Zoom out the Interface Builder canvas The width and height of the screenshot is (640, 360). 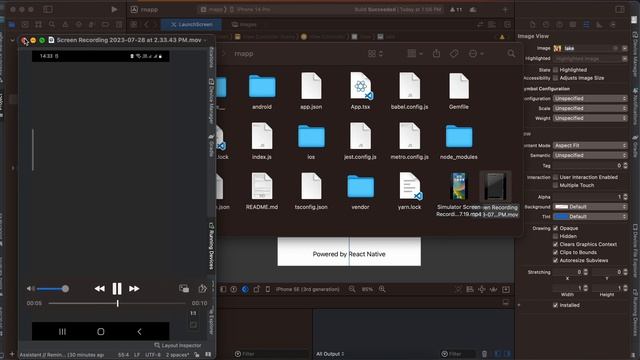point(352,289)
